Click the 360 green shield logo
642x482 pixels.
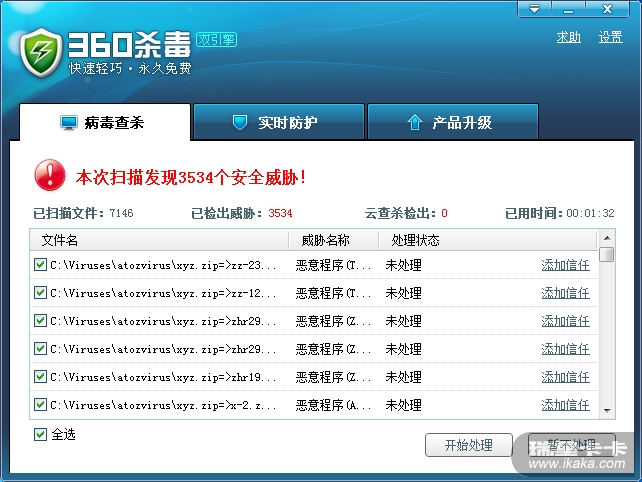point(41,52)
